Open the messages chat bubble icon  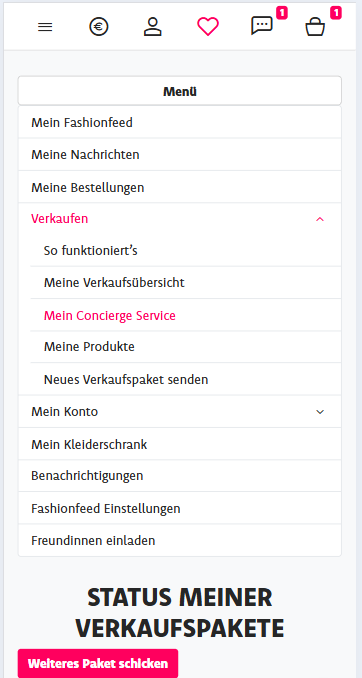262,26
